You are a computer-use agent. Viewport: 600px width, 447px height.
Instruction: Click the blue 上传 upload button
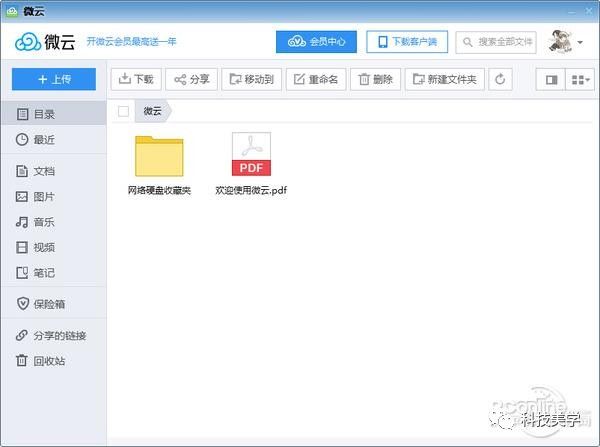(54, 79)
